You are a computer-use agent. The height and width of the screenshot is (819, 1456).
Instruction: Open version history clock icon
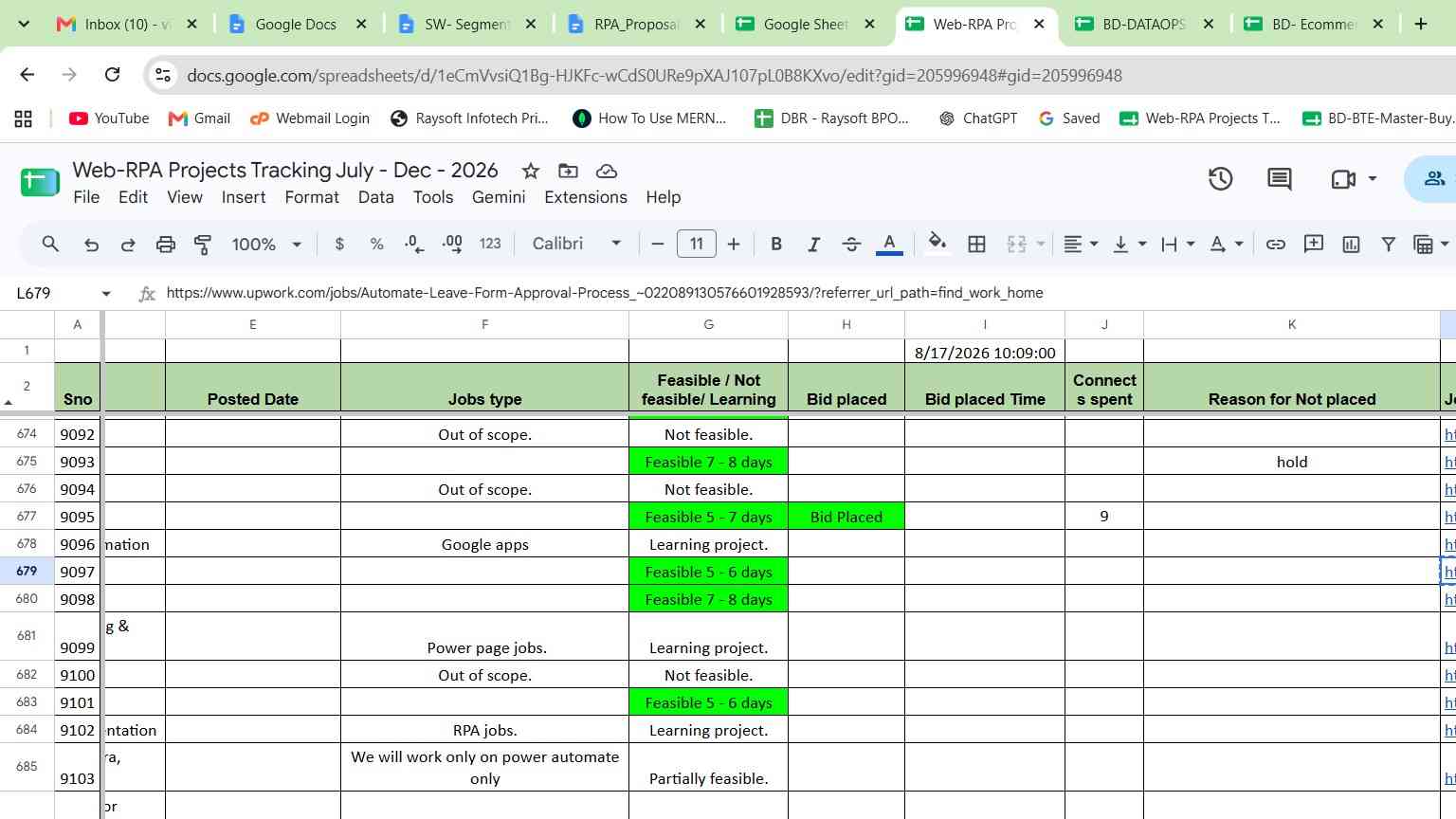(1220, 178)
